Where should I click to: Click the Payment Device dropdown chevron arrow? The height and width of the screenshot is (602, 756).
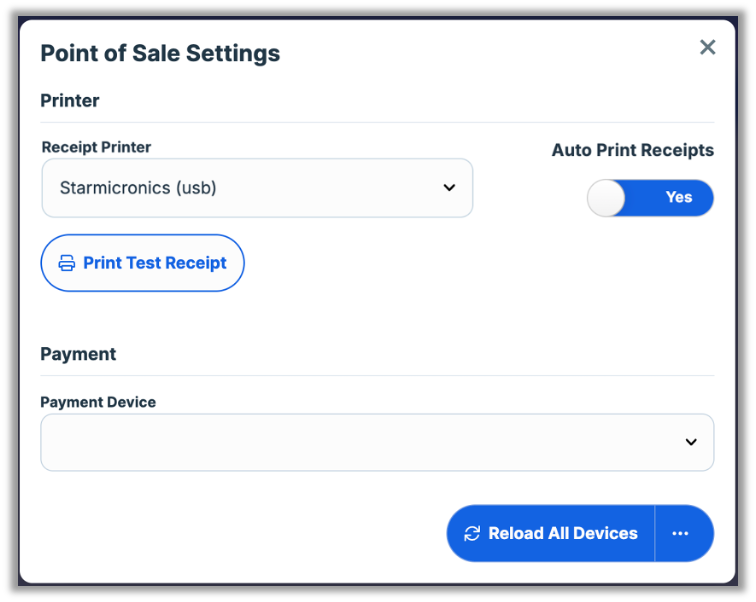690,442
